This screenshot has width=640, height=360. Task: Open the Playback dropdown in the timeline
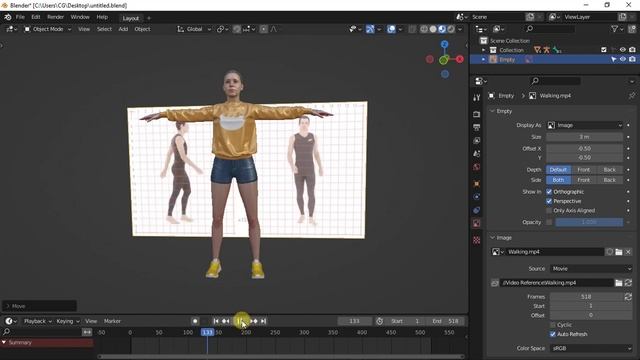[x=38, y=321]
